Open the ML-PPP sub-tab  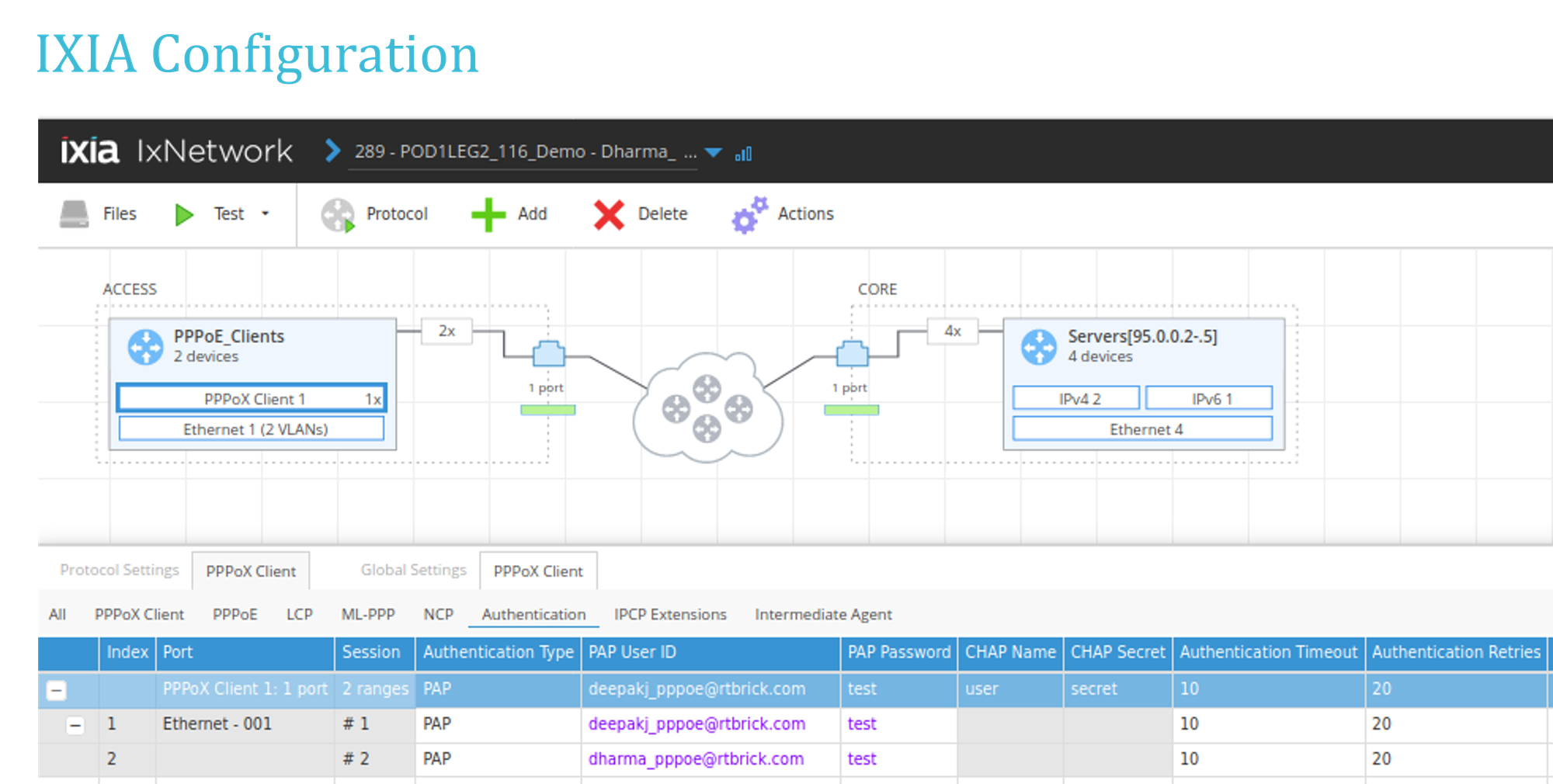point(368,615)
